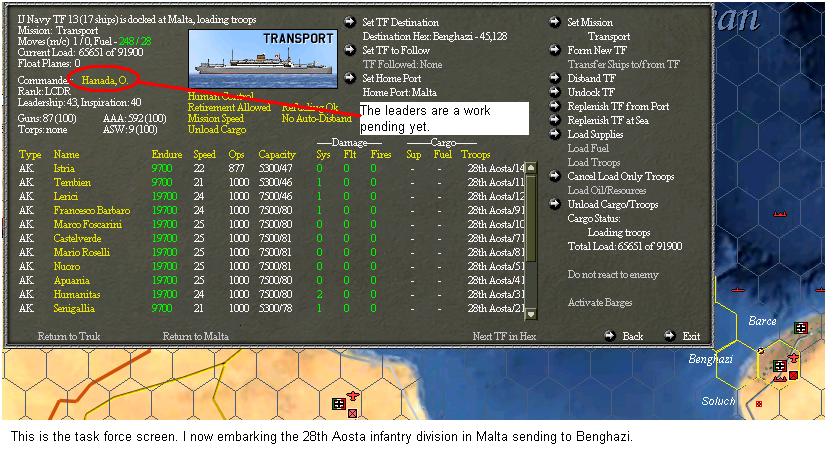Click Set TF Destination

[400, 22]
